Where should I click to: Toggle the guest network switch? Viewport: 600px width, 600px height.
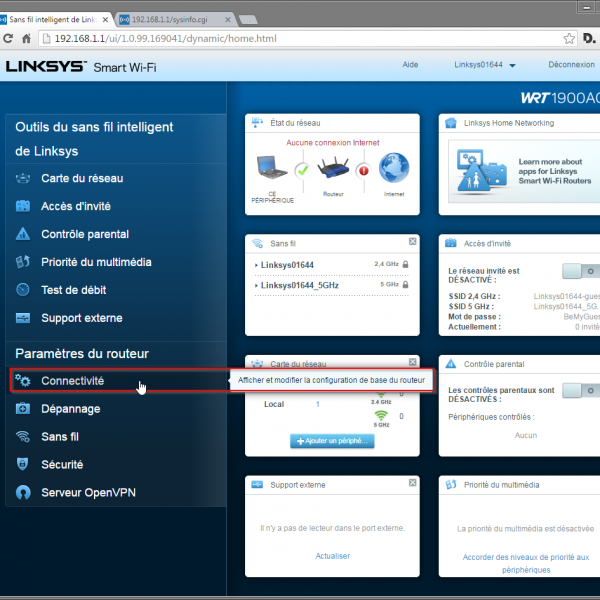click(579, 271)
